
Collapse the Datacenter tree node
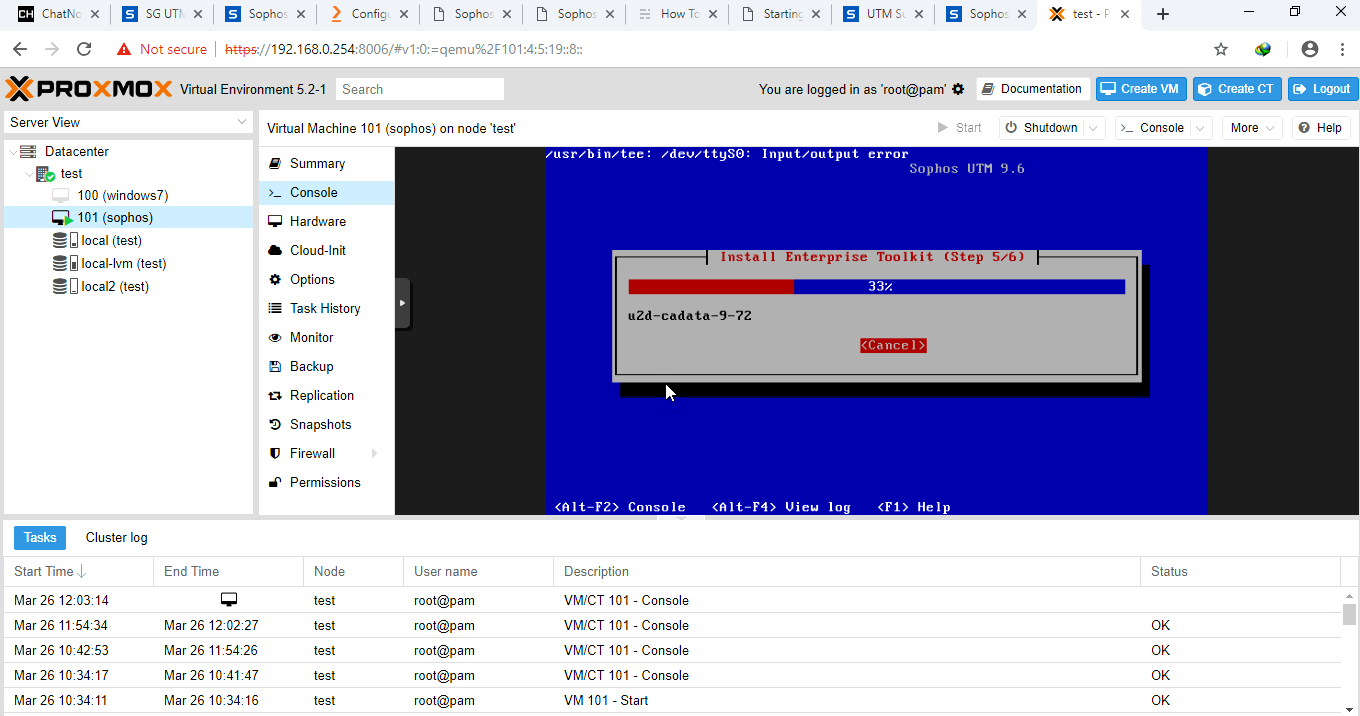click(12, 151)
